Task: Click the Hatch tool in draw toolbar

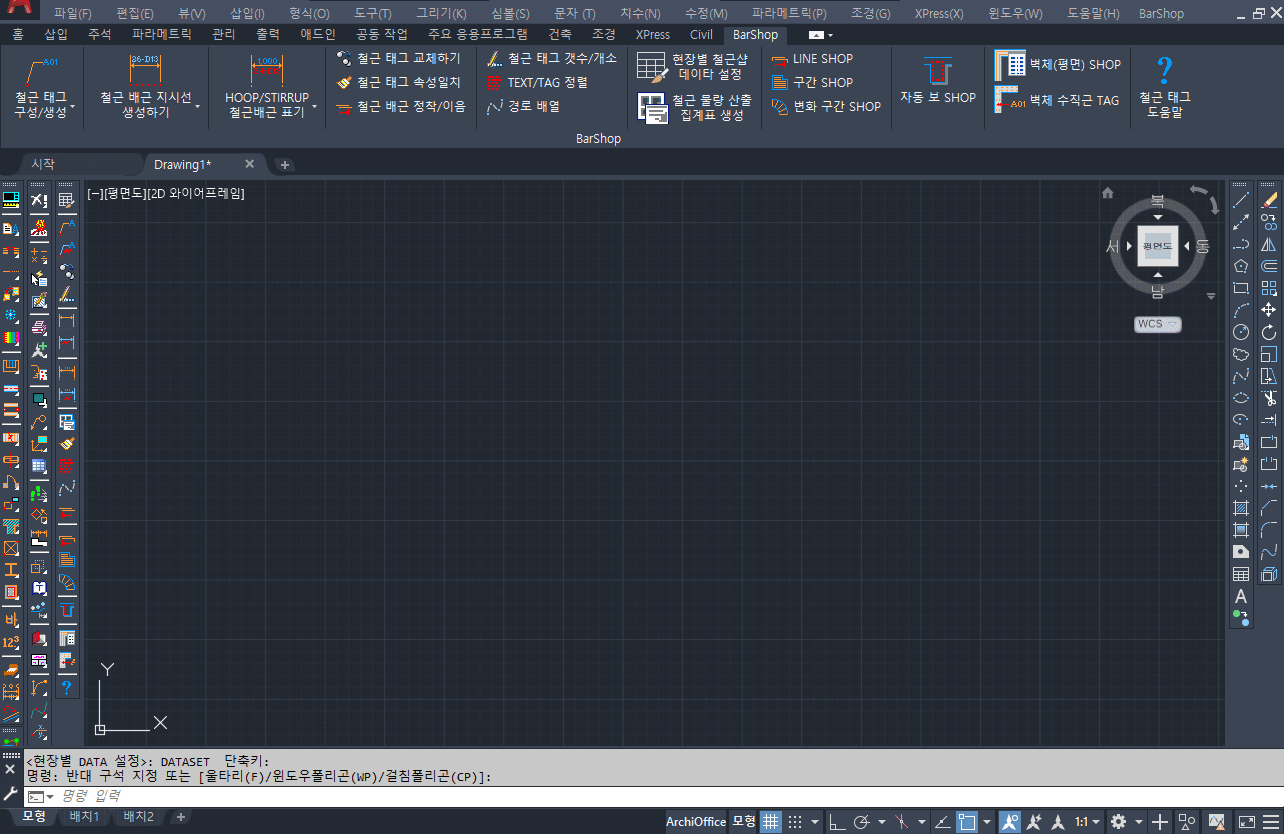Action: click(1241, 508)
